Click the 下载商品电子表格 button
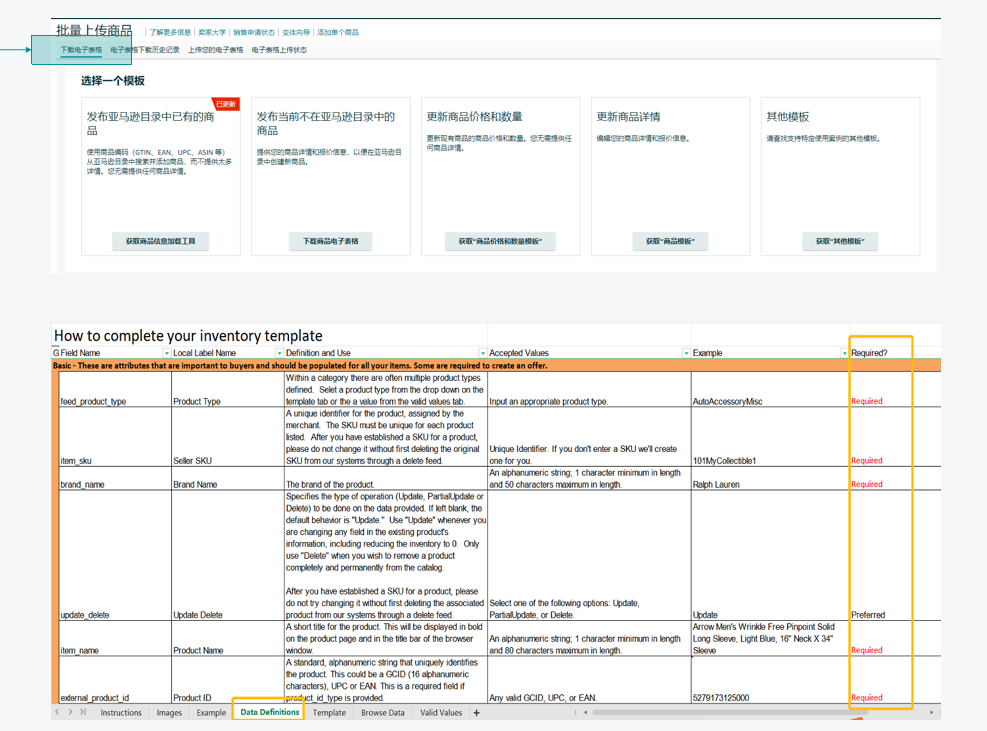Viewport: 987px width, 731px height. pyautogui.click(x=330, y=241)
